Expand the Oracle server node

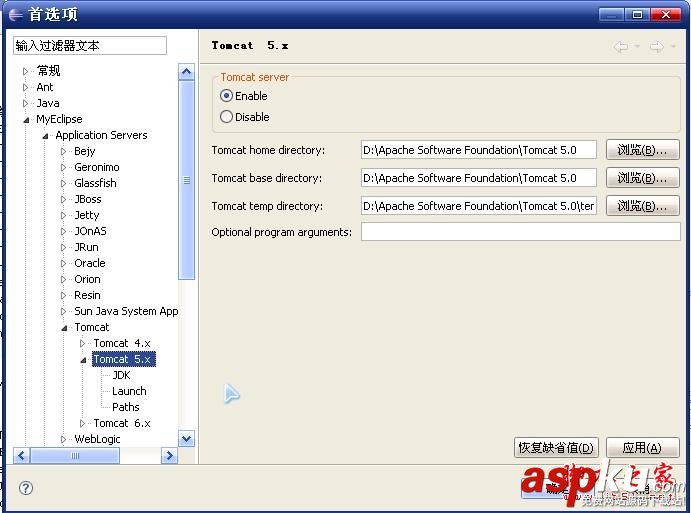pos(63,264)
